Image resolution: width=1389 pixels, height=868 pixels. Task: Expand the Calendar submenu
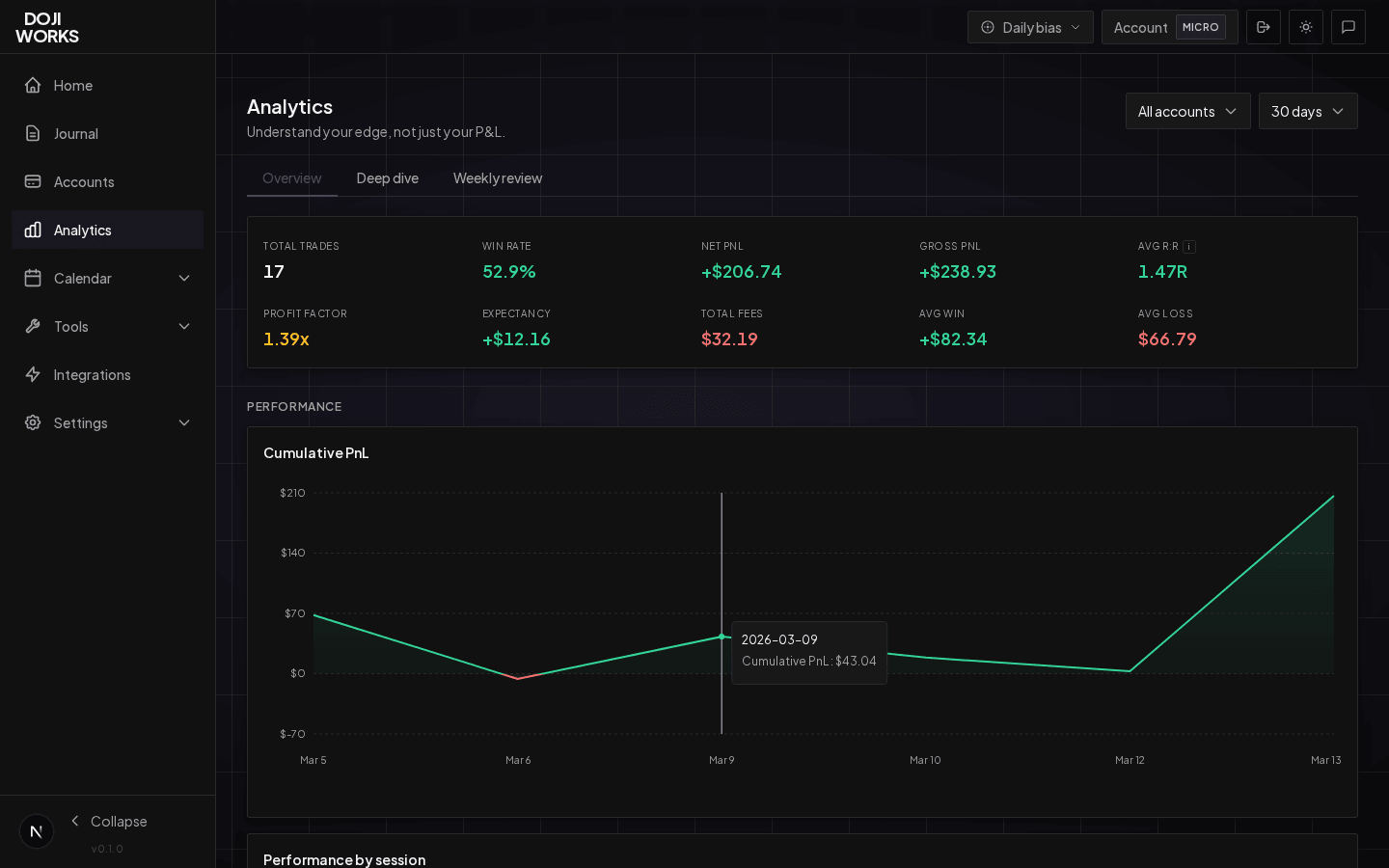tap(184, 278)
